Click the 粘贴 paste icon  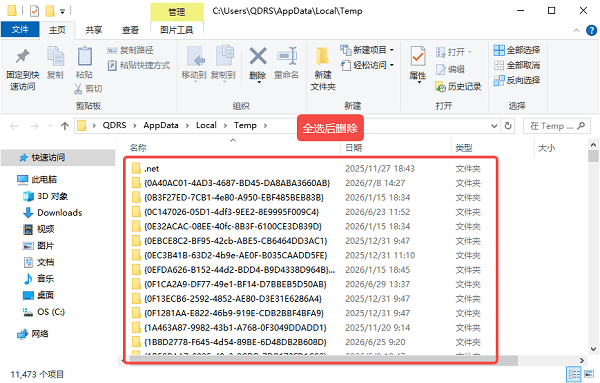(84, 57)
